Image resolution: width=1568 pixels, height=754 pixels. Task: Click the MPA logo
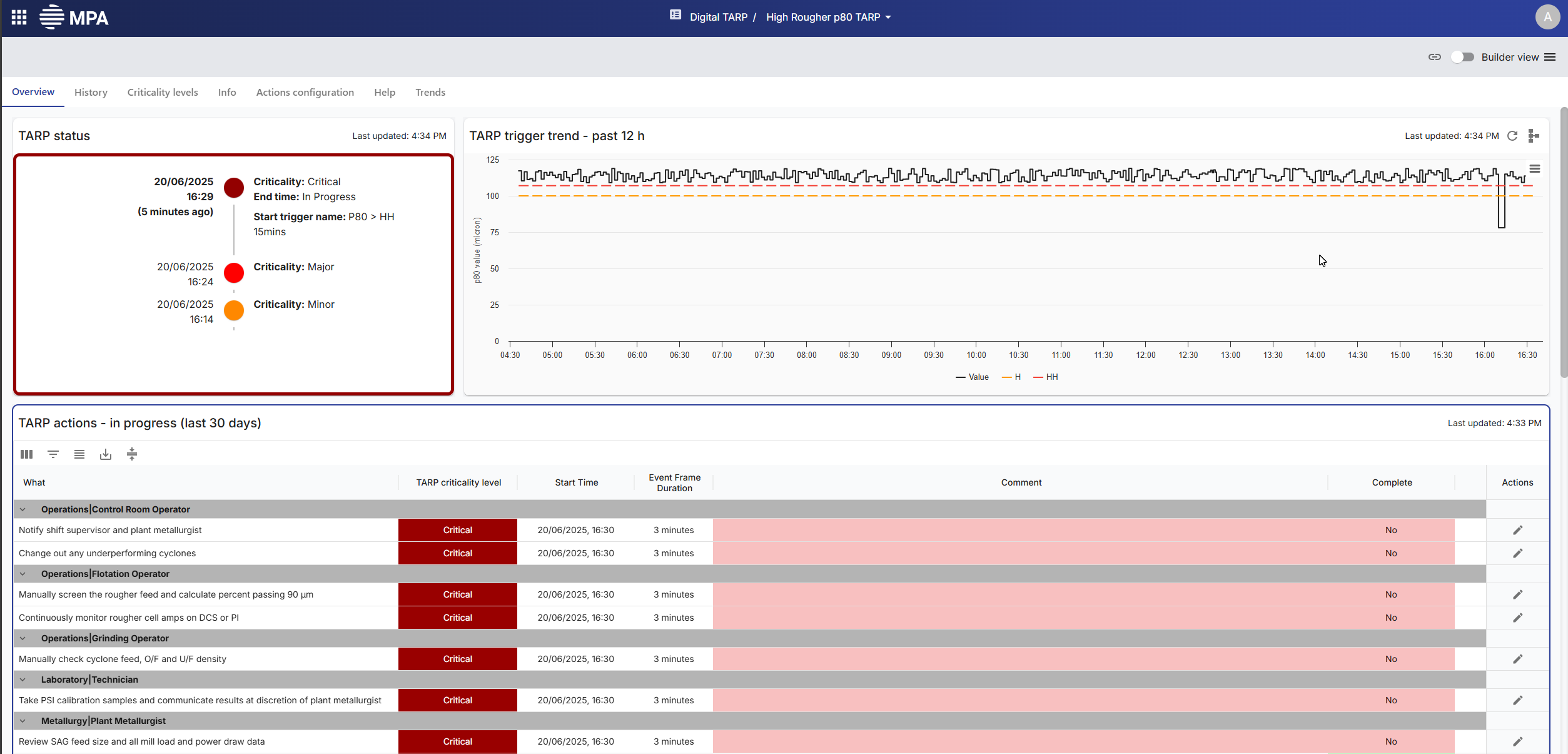(74, 18)
